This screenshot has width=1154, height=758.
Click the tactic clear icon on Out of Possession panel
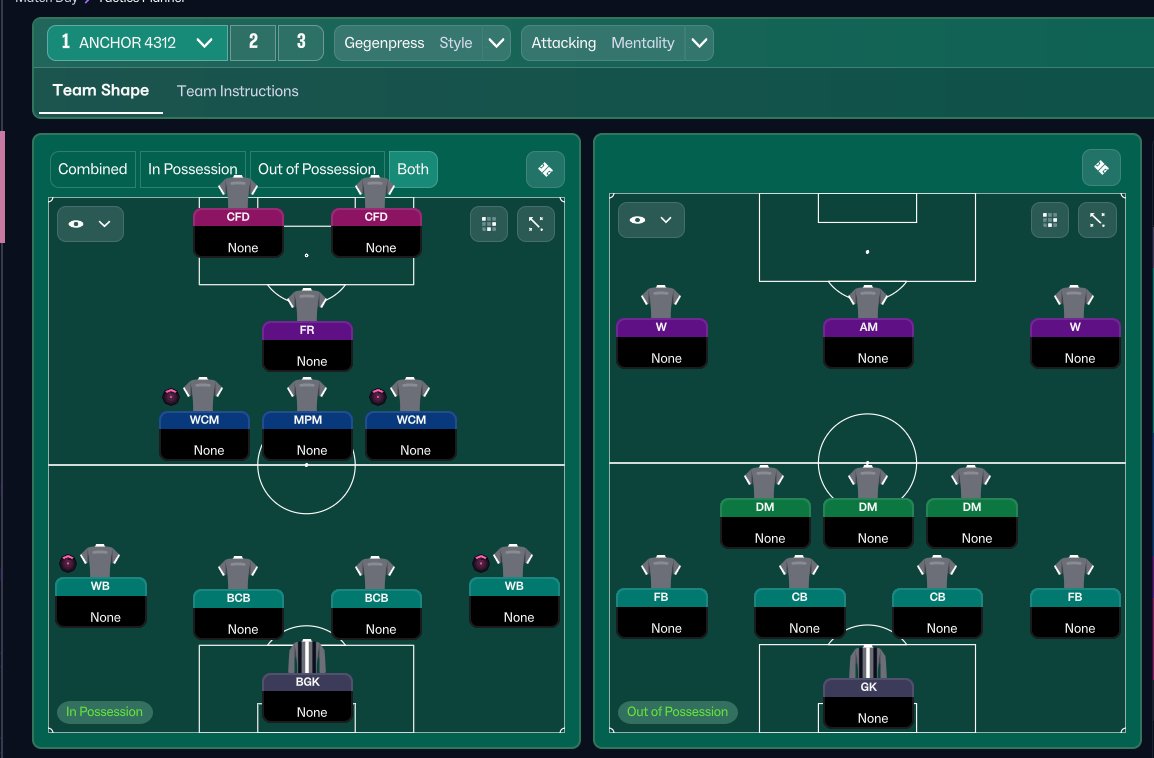click(x=1101, y=168)
